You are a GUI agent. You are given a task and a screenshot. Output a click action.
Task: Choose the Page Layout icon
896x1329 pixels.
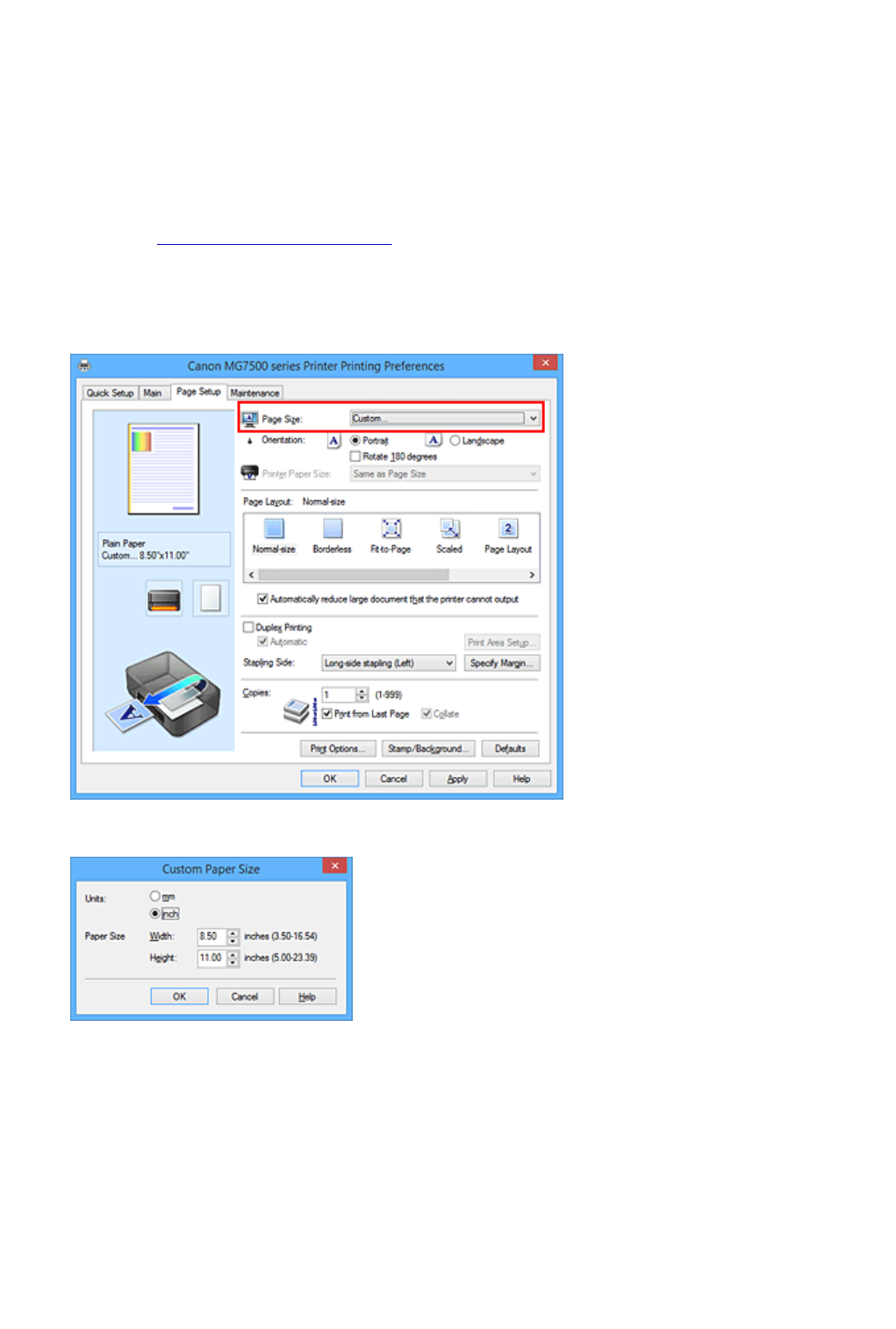pos(508,528)
